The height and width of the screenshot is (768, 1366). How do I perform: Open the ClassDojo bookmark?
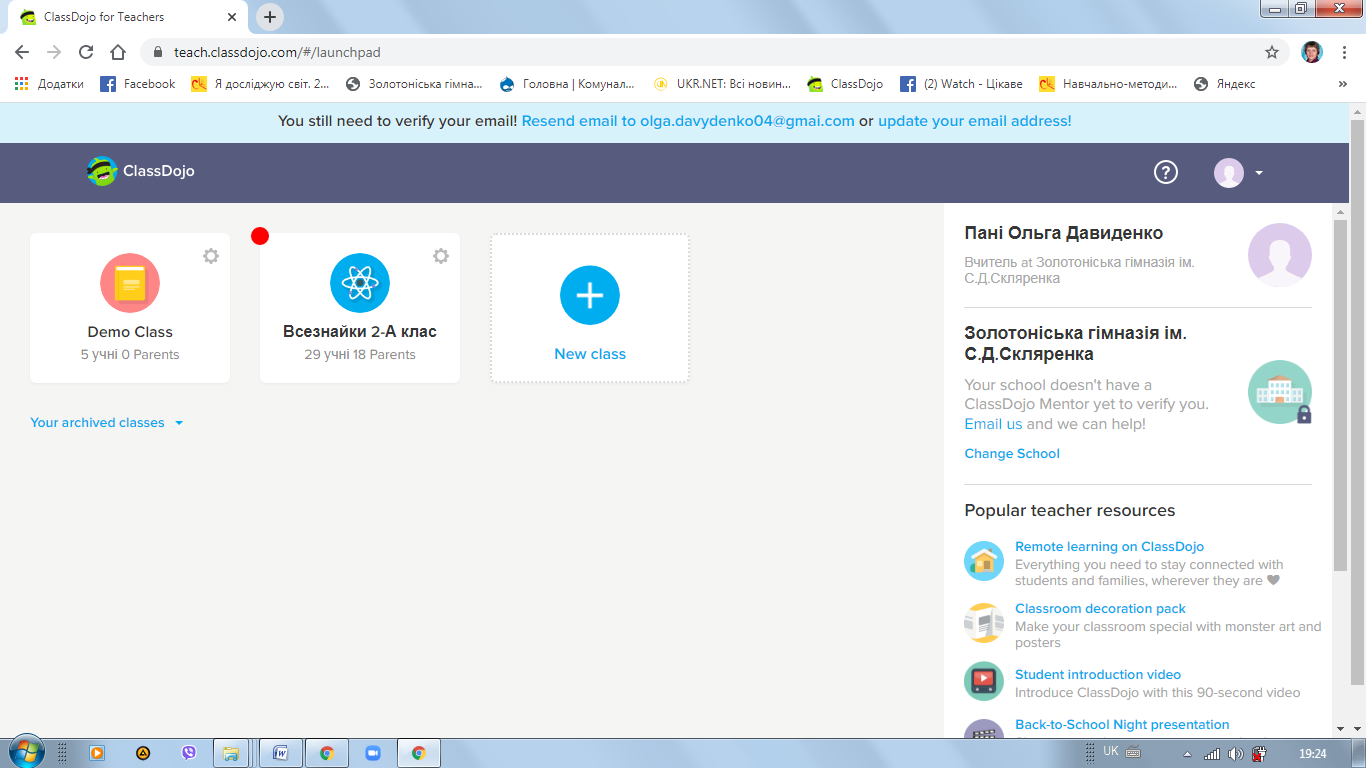(x=845, y=84)
